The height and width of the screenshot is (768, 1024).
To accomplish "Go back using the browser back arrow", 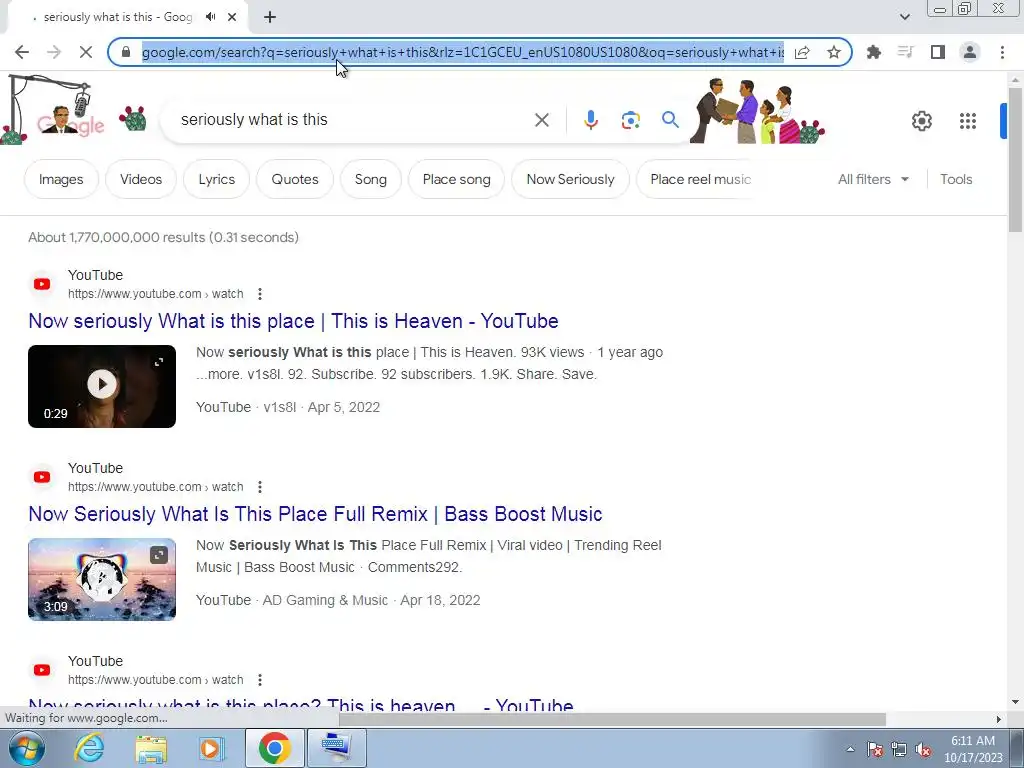I will pos(22,52).
